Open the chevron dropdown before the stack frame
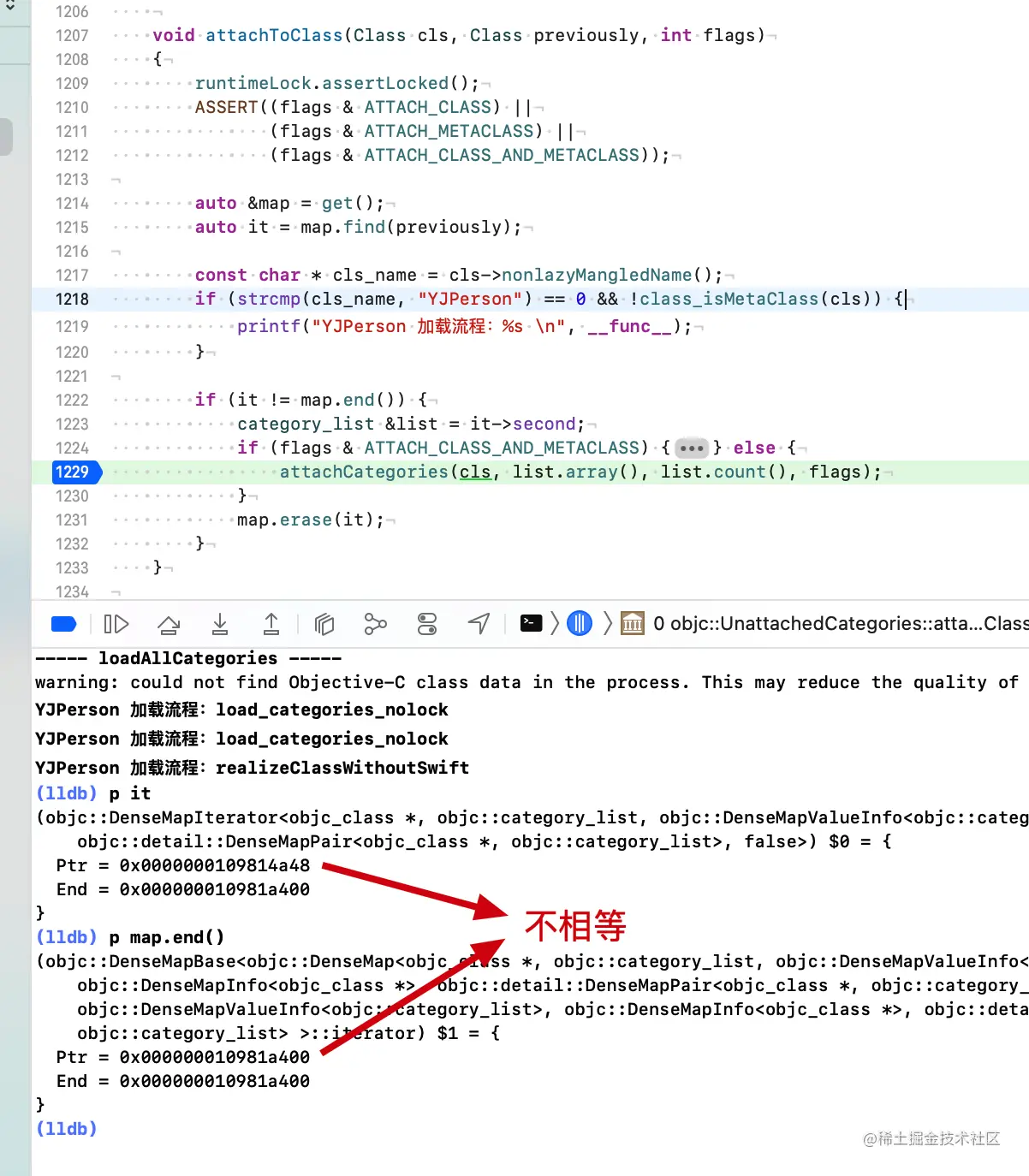Image resolution: width=1029 pixels, height=1176 pixels. point(608,624)
